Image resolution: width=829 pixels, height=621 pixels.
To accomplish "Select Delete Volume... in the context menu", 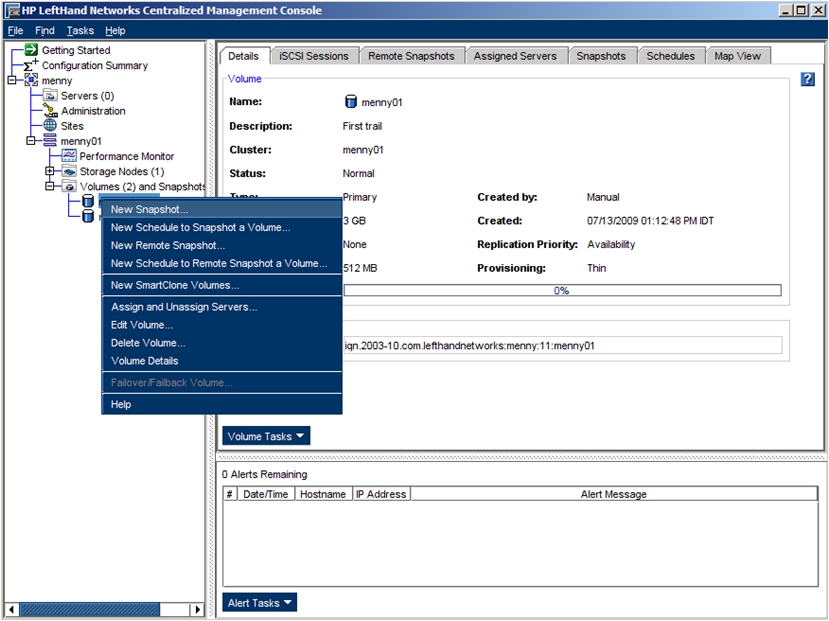I will click(222, 342).
